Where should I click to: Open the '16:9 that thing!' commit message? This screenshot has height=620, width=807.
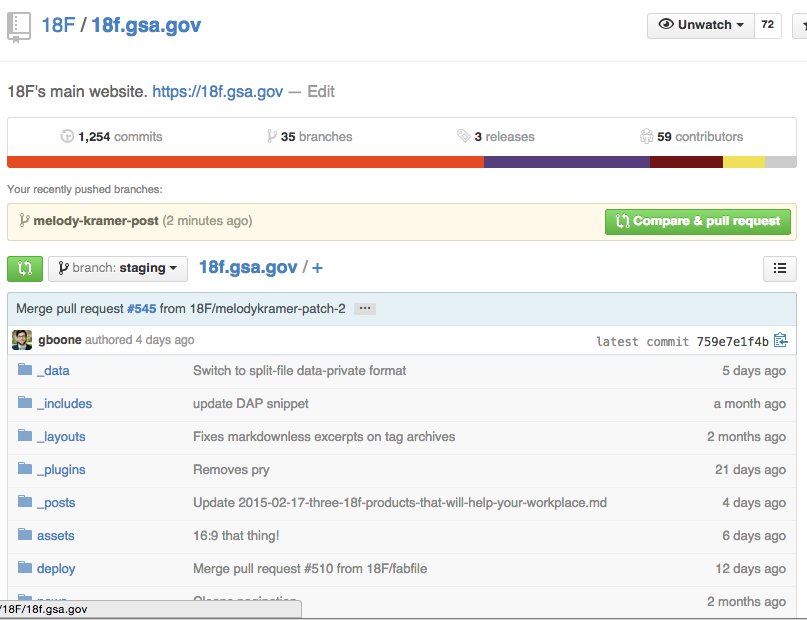[x=236, y=536]
